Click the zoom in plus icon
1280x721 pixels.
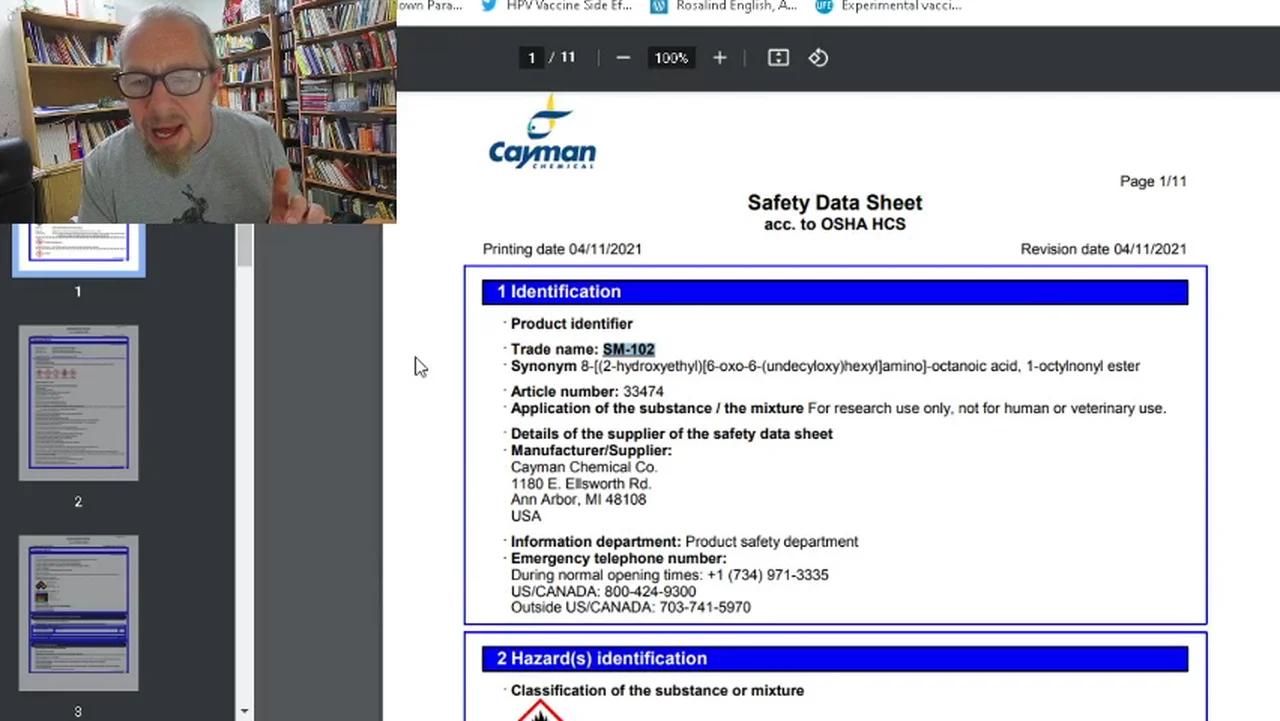pyautogui.click(x=719, y=58)
